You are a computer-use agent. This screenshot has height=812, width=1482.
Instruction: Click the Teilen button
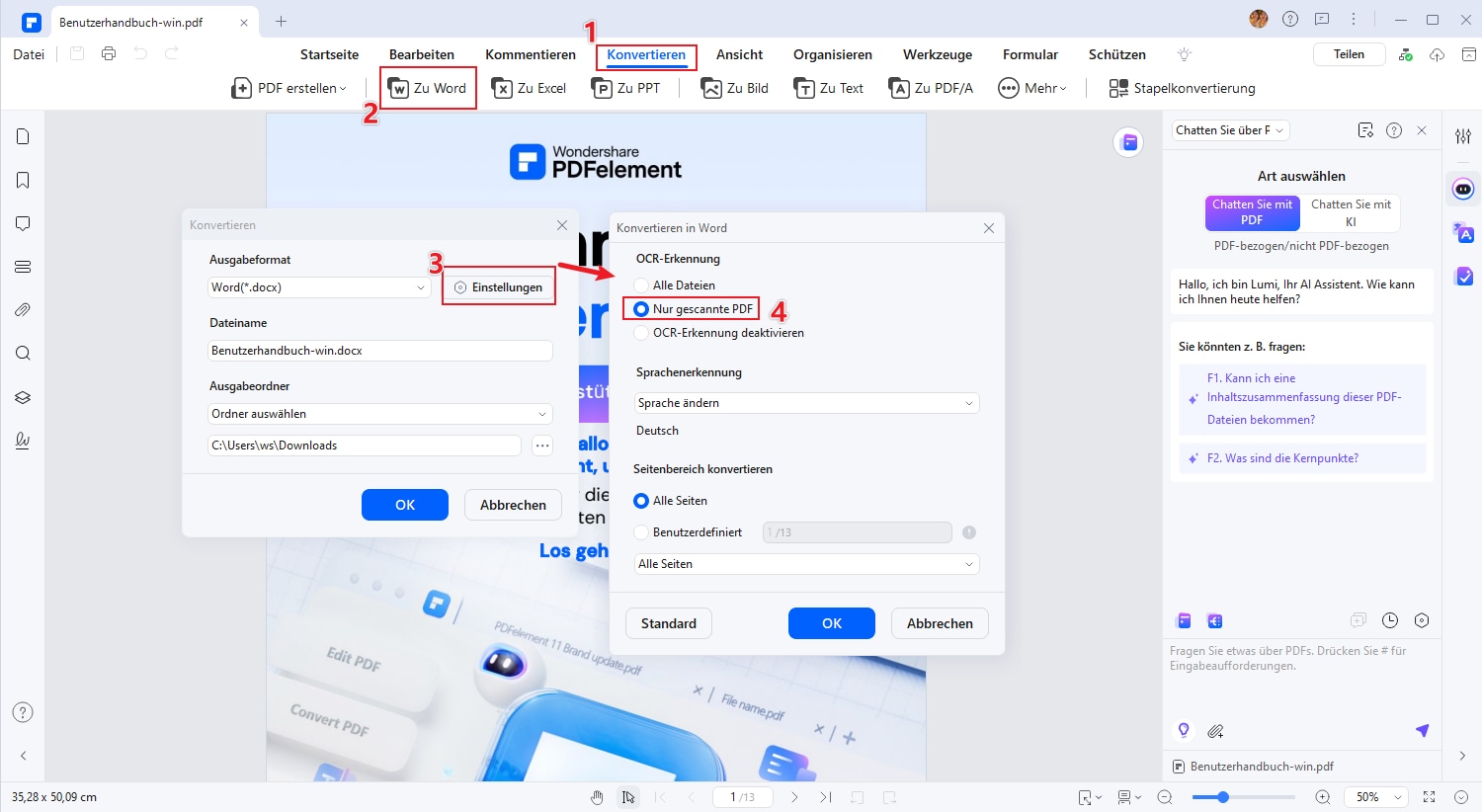pyautogui.click(x=1349, y=54)
